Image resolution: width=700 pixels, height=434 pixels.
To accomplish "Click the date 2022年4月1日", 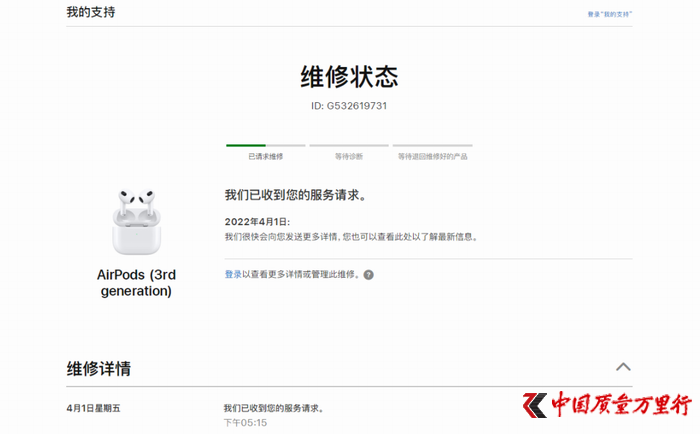I will point(257,222).
